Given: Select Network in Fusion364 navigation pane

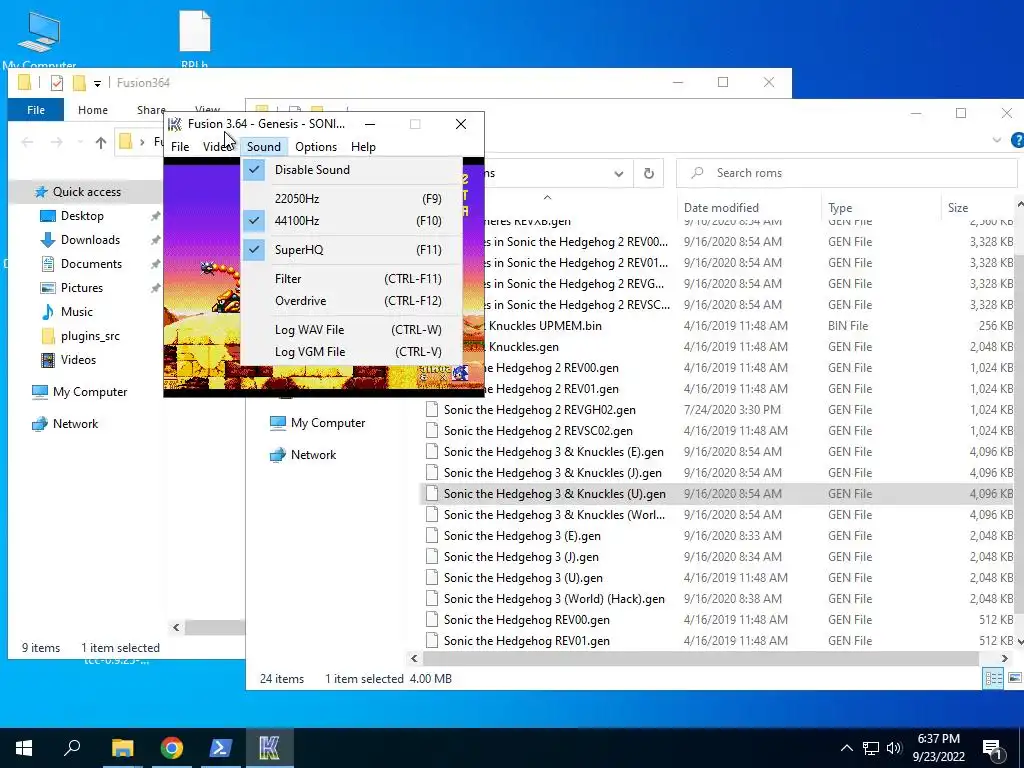Looking at the screenshot, I should point(75,424).
